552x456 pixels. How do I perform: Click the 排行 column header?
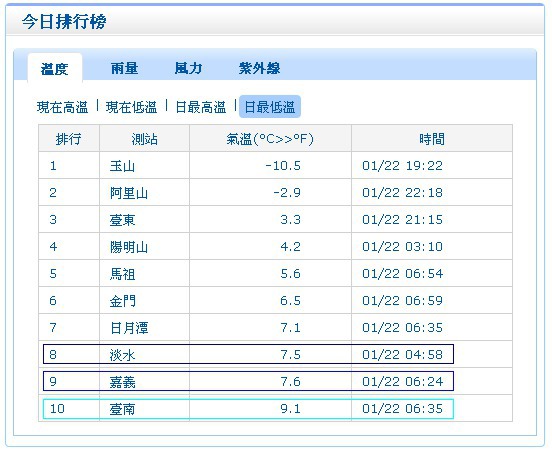coord(69,139)
